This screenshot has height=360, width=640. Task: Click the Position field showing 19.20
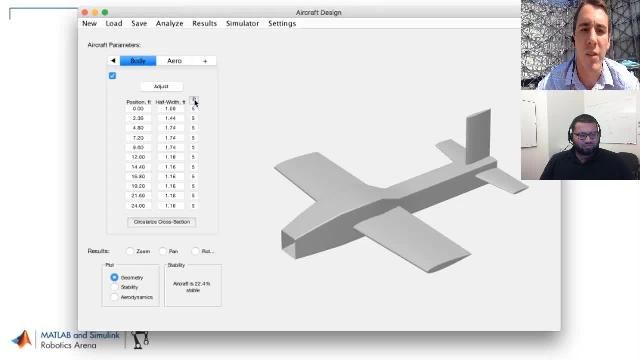click(138, 186)
